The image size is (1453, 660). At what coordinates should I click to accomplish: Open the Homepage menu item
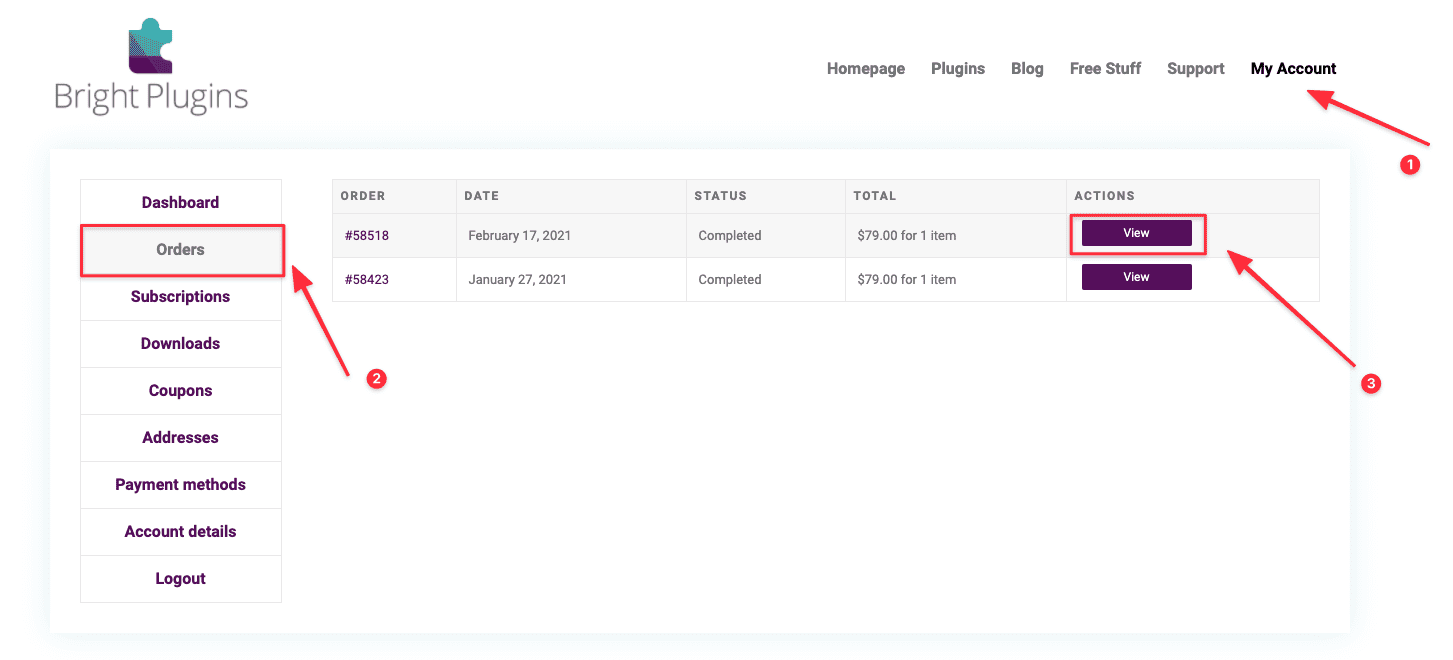[865, 68]
